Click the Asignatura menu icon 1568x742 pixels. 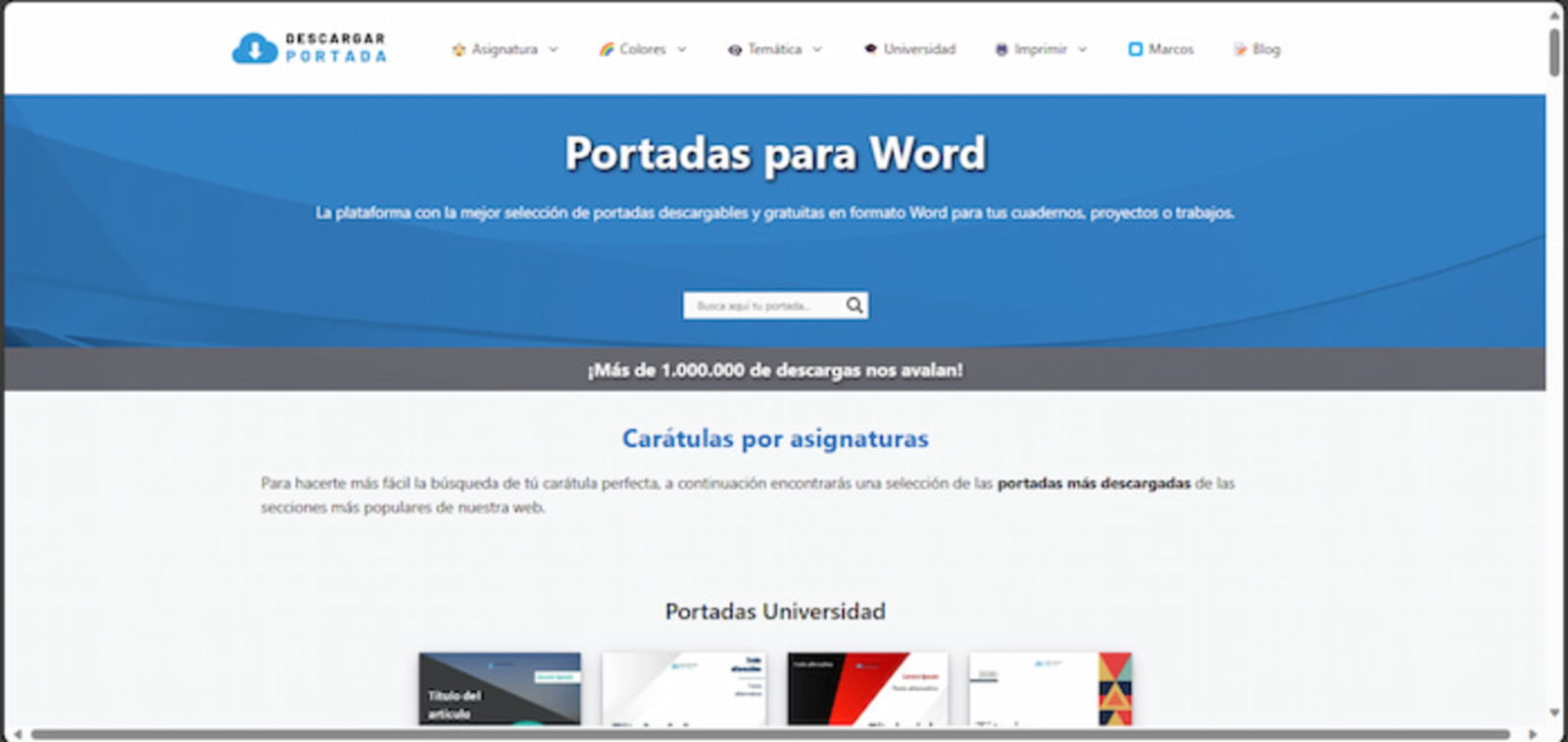point(458,49)
